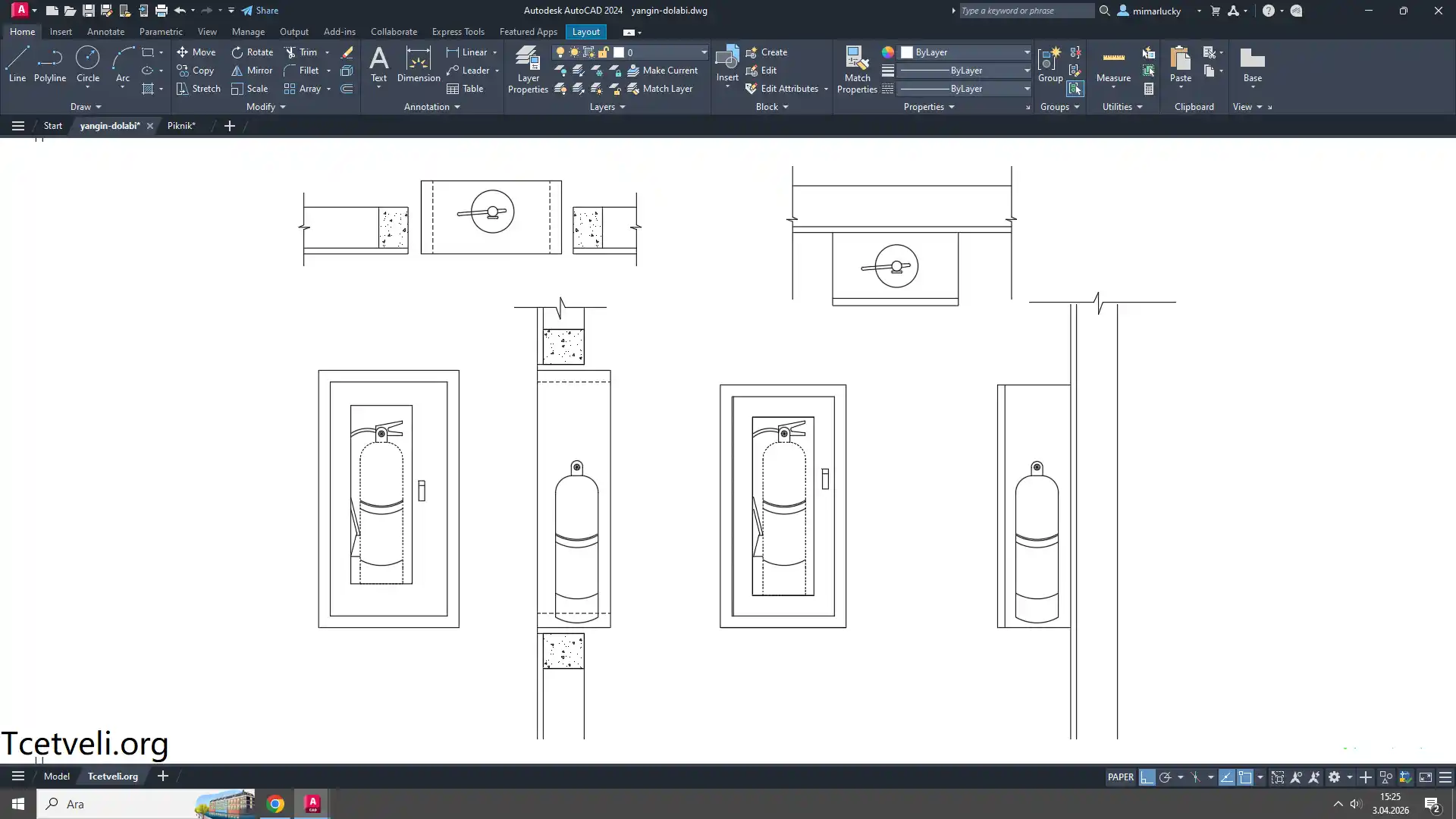Switch to the Piknik* drawing tab
This screenshot has height=819, width=1456.
(x=181, y=126)
